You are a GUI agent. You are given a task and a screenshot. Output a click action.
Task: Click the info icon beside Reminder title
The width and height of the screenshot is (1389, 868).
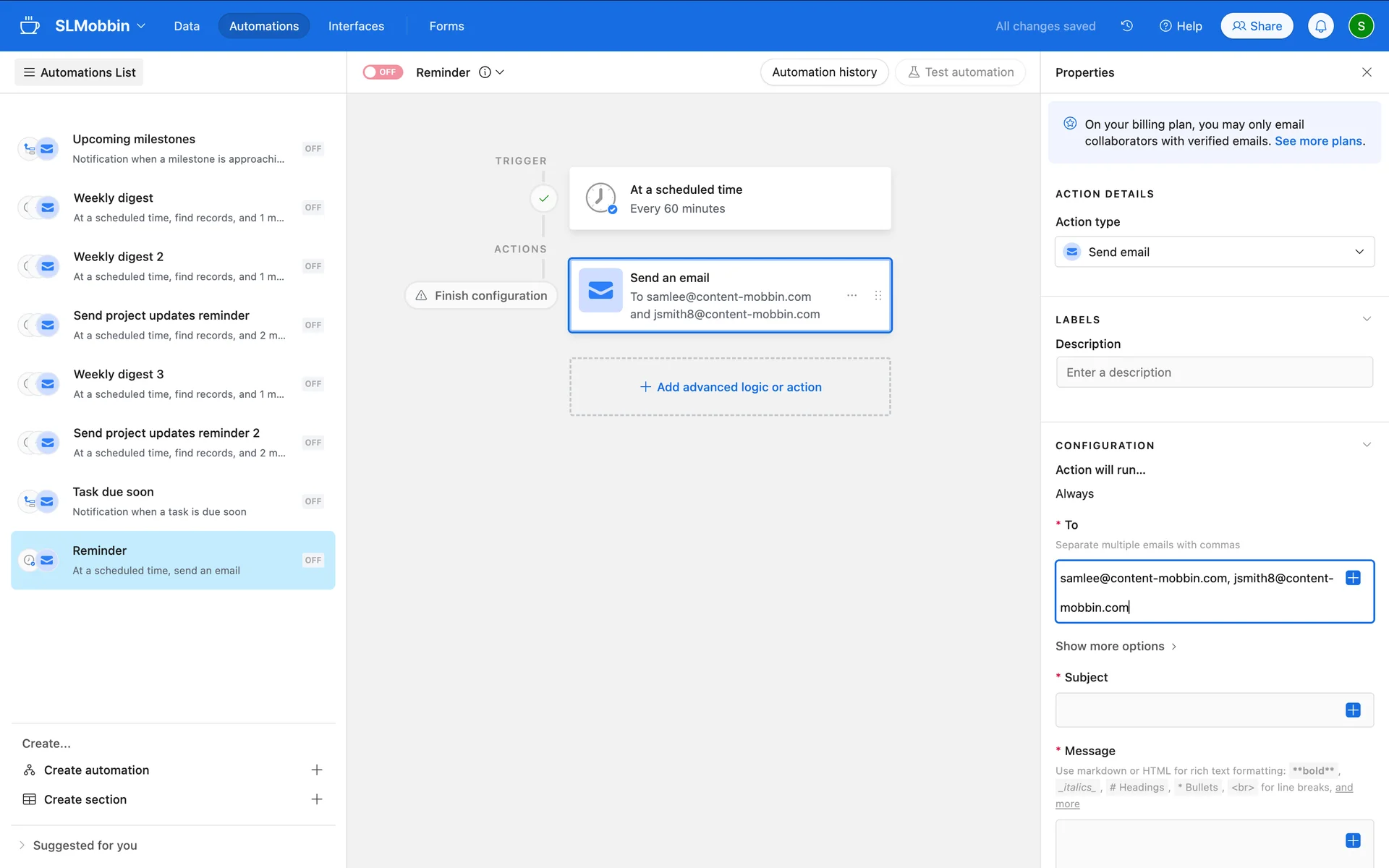click(x=485, y=72)
